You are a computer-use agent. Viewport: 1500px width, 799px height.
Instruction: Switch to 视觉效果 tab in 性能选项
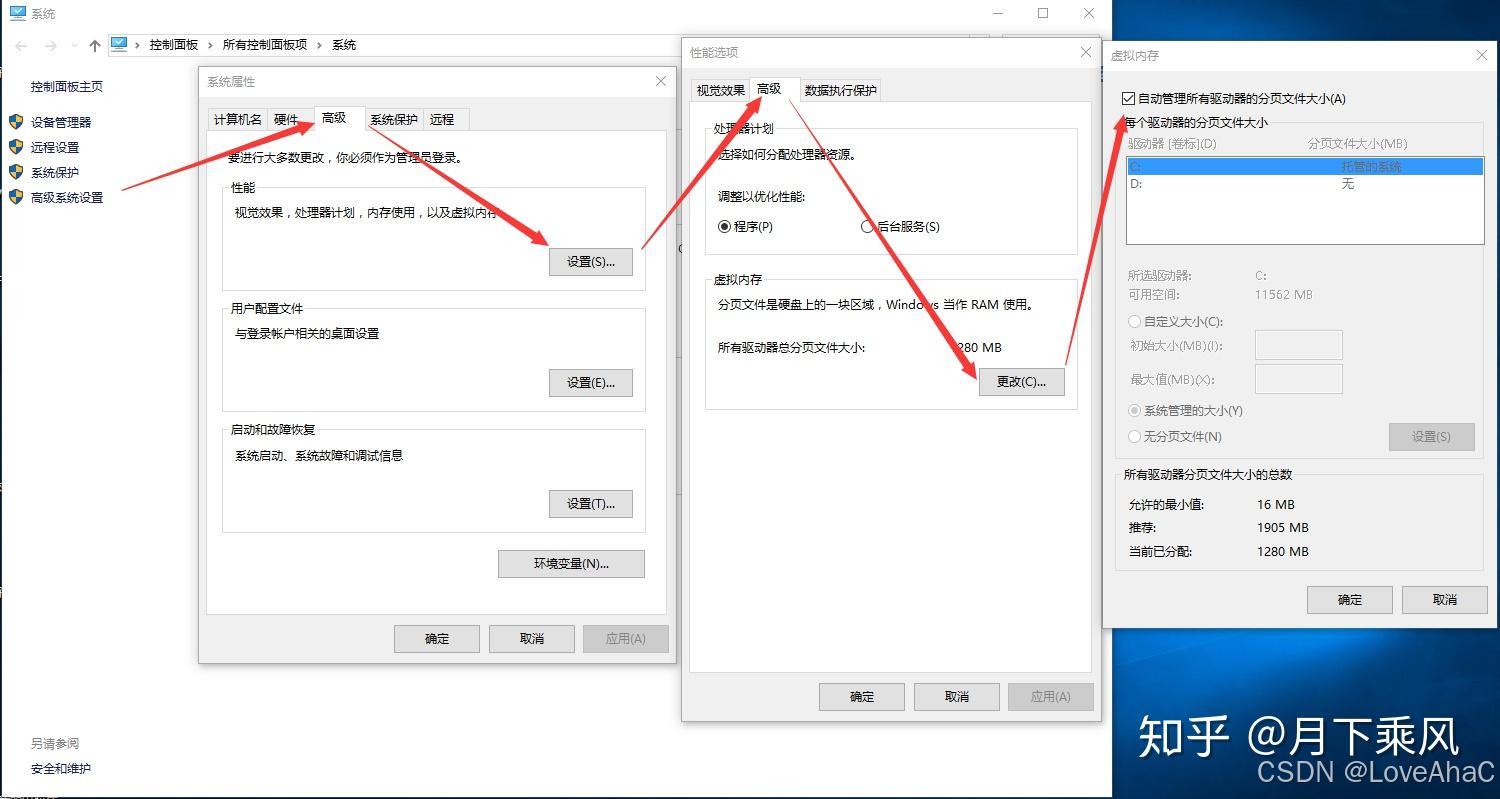(x=721, y=91)
